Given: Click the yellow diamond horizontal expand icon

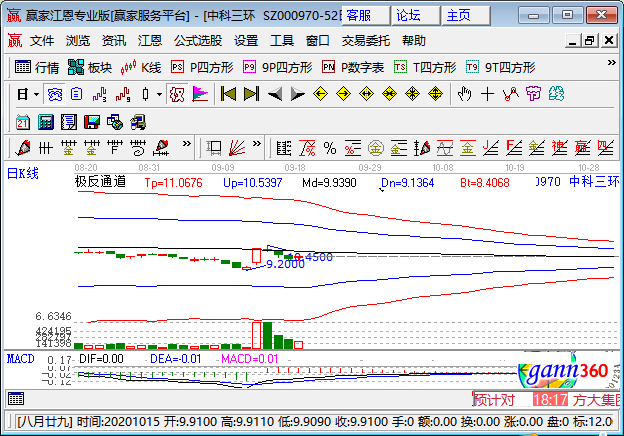Looking at the screenshot, I should [x=367, y=94].
